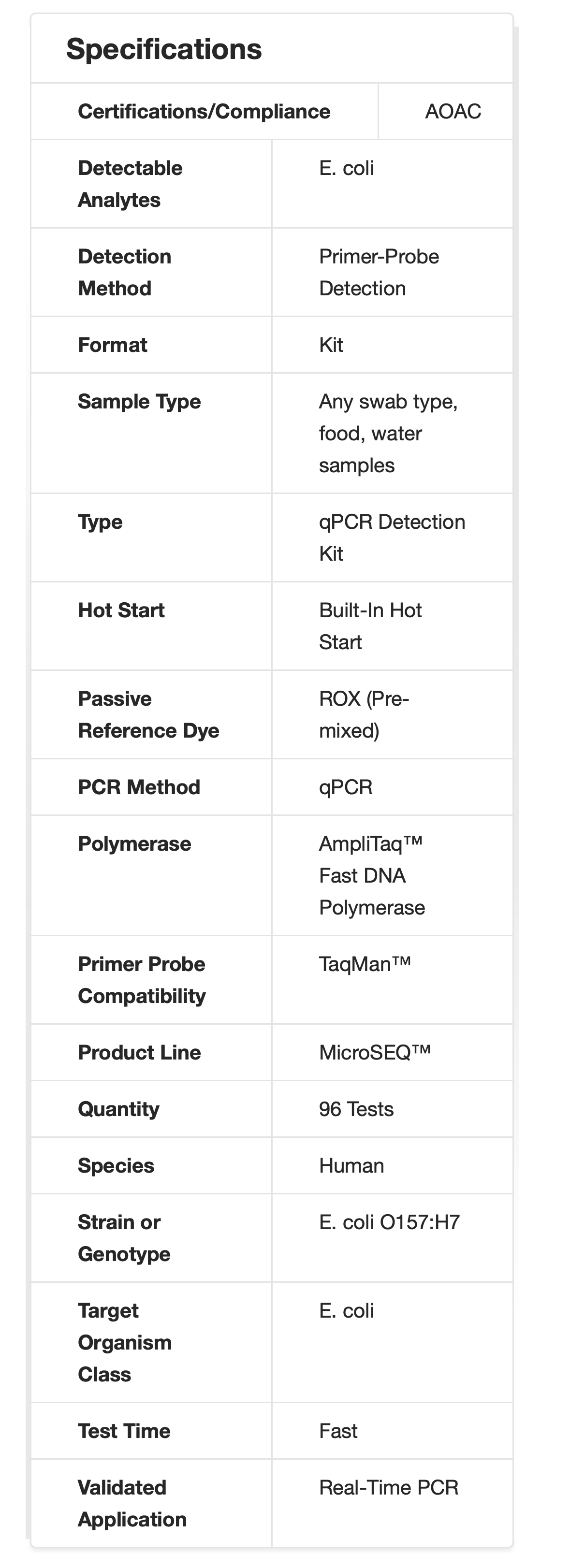This screenshot has width=570, height=1568.
Task: Click the AmpliTaq Fast DNA Polymerase value
Action: coord(371,875)
